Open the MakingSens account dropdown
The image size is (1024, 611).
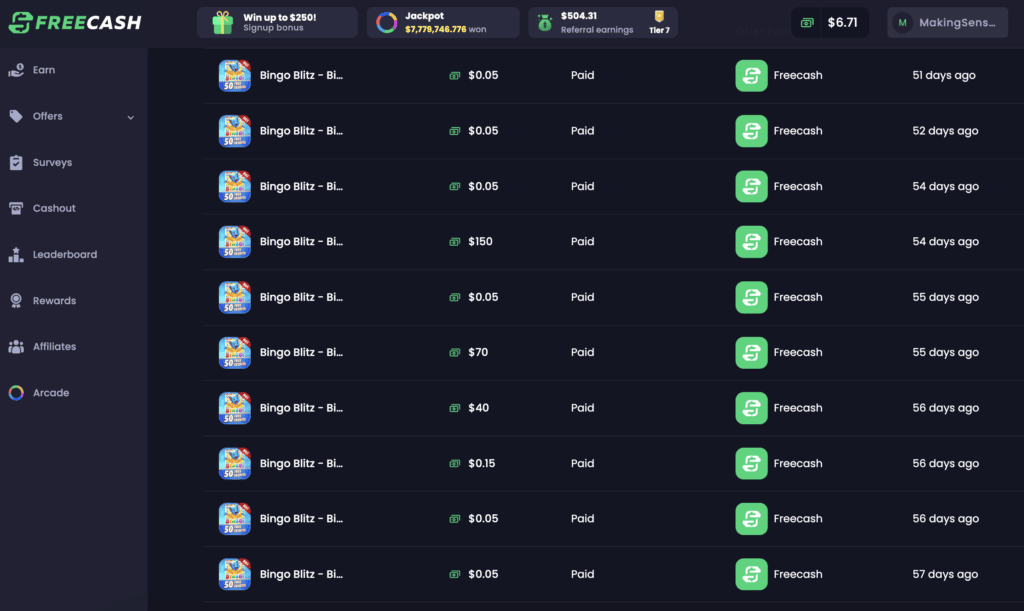947,21
